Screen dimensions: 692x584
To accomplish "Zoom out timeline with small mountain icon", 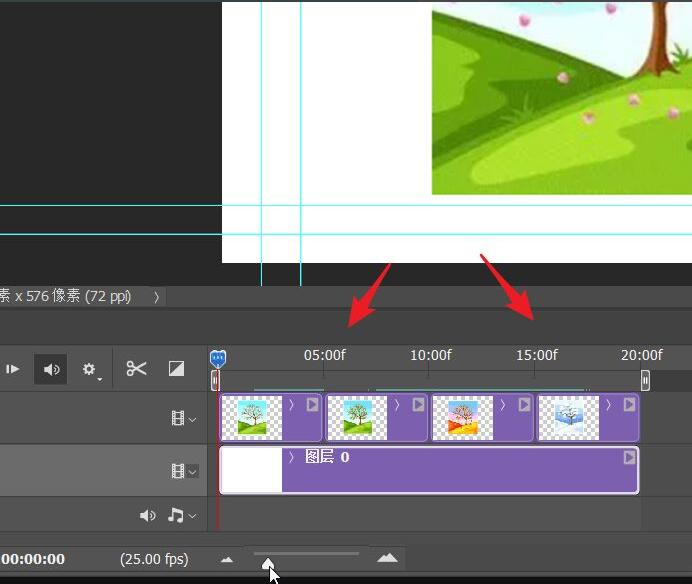I will (227, 560).
